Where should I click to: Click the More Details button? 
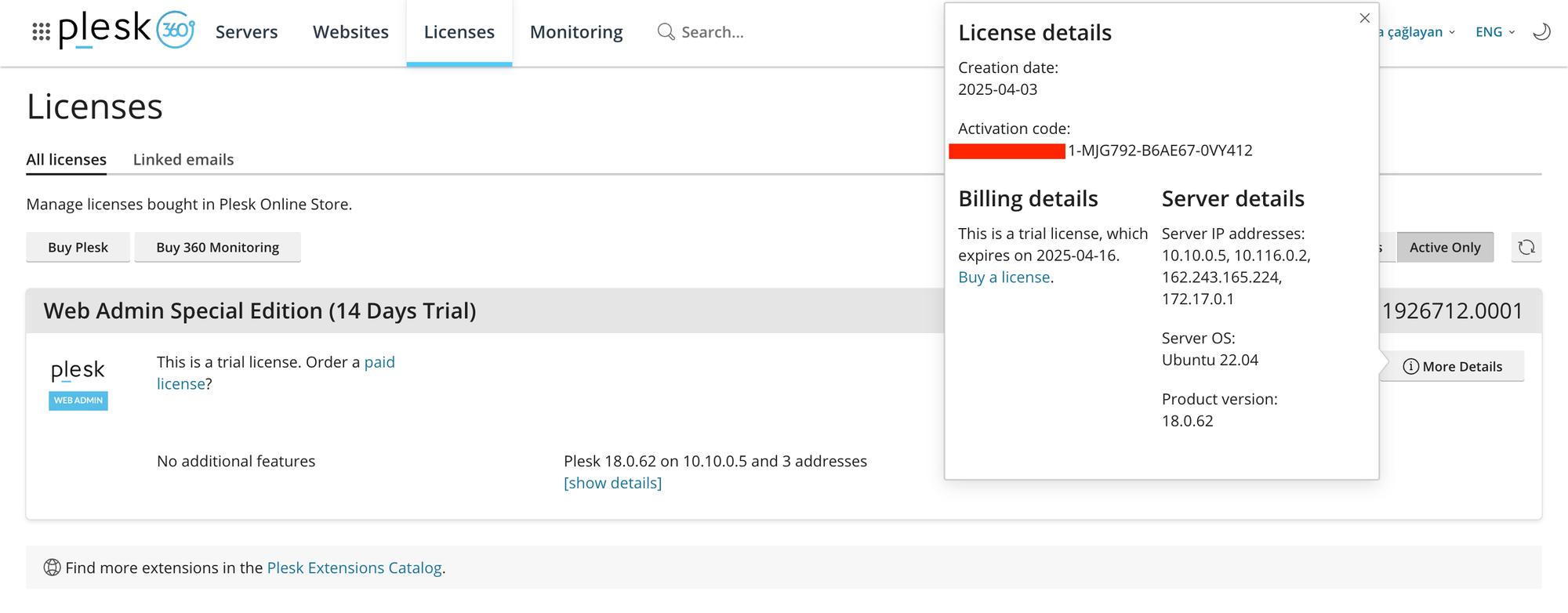1453,366
